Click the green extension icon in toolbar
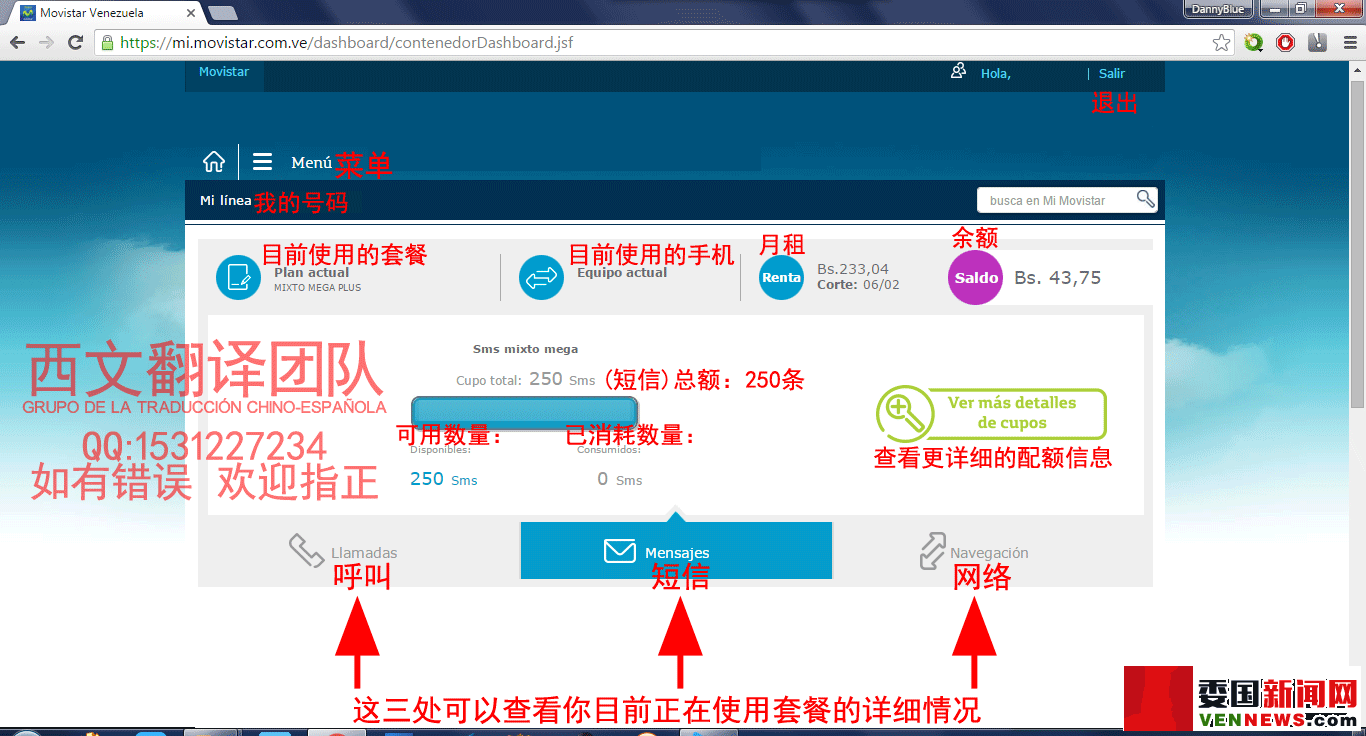 pos(1254,43)
